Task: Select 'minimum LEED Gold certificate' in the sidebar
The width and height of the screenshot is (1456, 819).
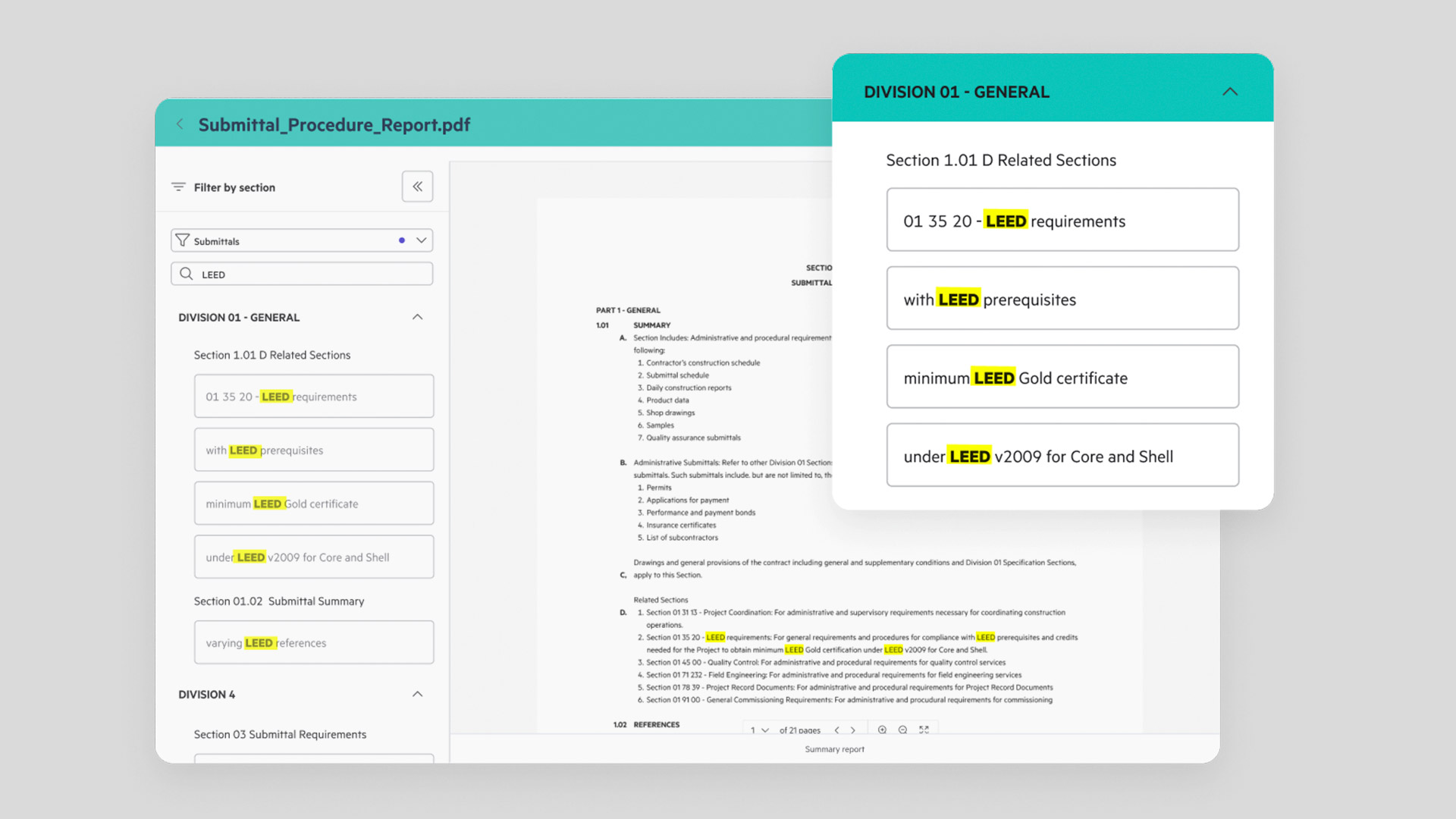Action: click(314, 504)
